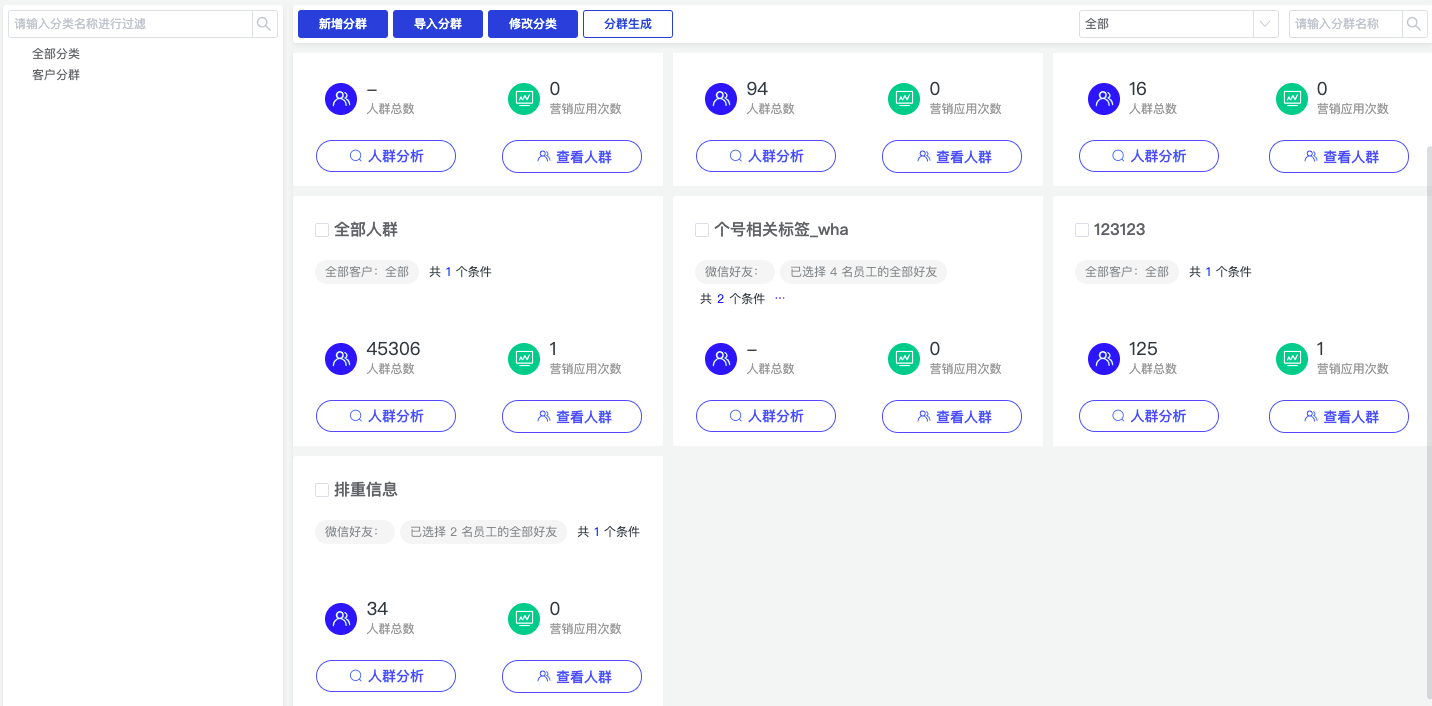Click people icon in 全部人群 card
Viewport: 1432px width, 706px height.
coord(341,358)
